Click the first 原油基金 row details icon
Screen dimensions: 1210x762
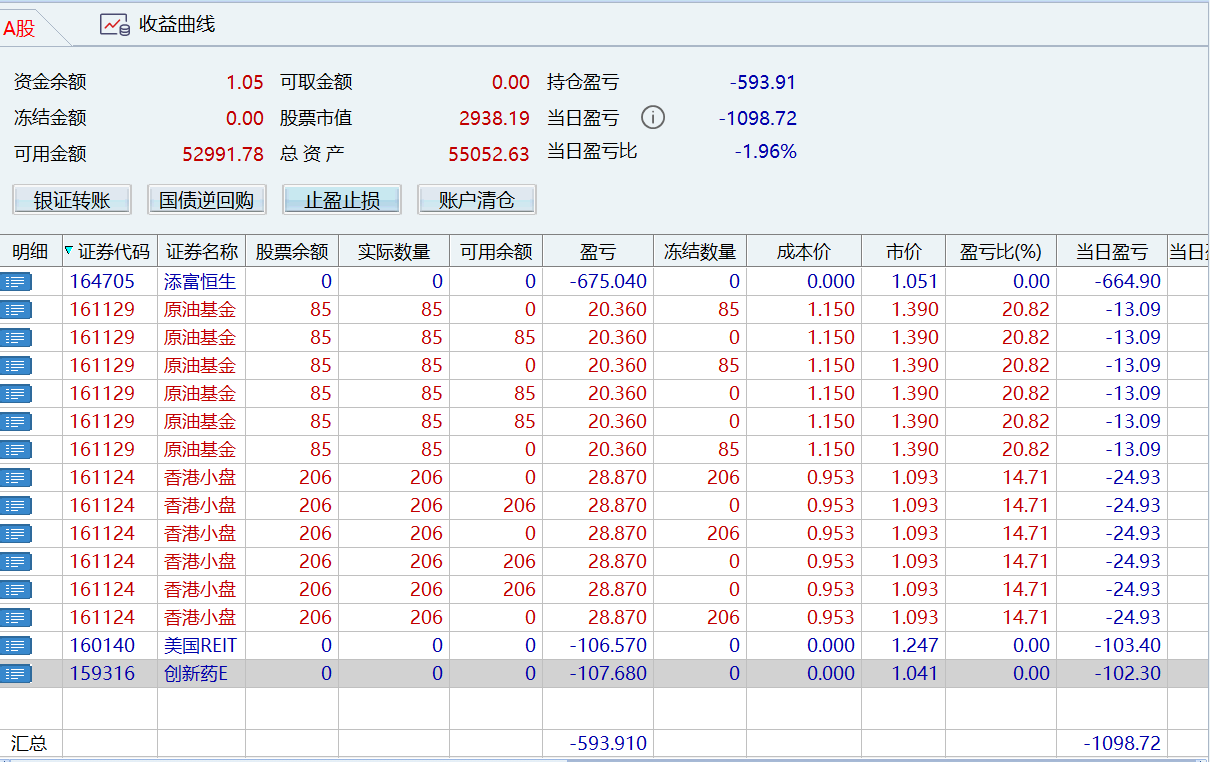[17, 310]
